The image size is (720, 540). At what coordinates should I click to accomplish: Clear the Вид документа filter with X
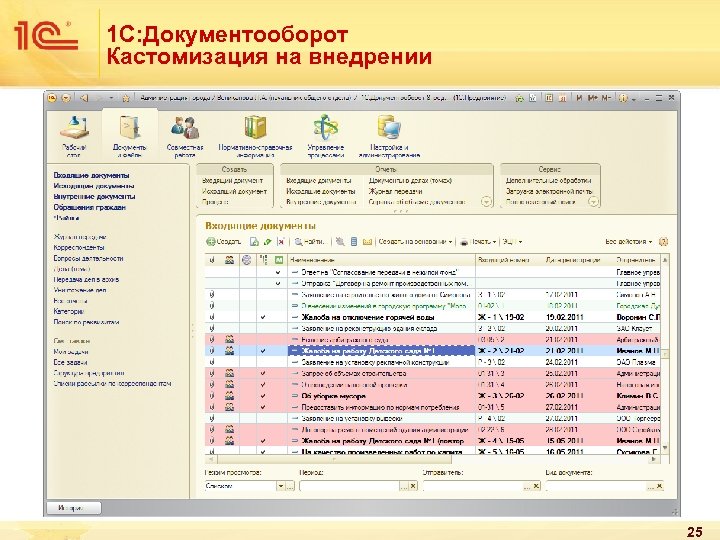pos(660,486)
